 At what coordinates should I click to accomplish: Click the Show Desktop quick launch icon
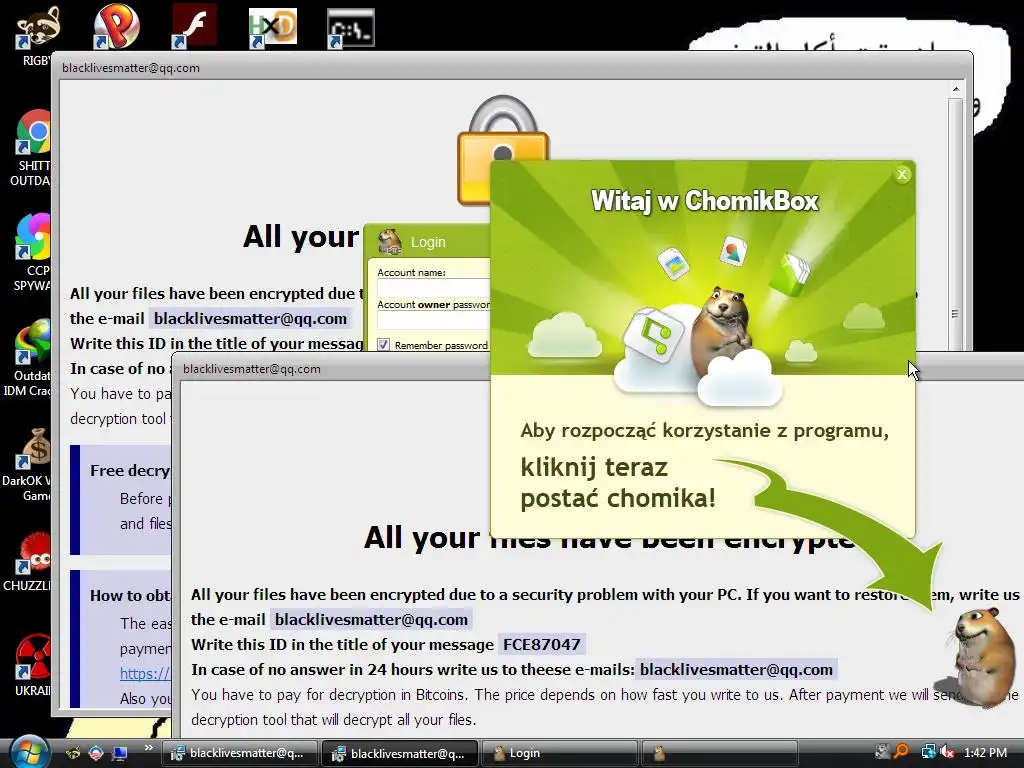[120, 753]
